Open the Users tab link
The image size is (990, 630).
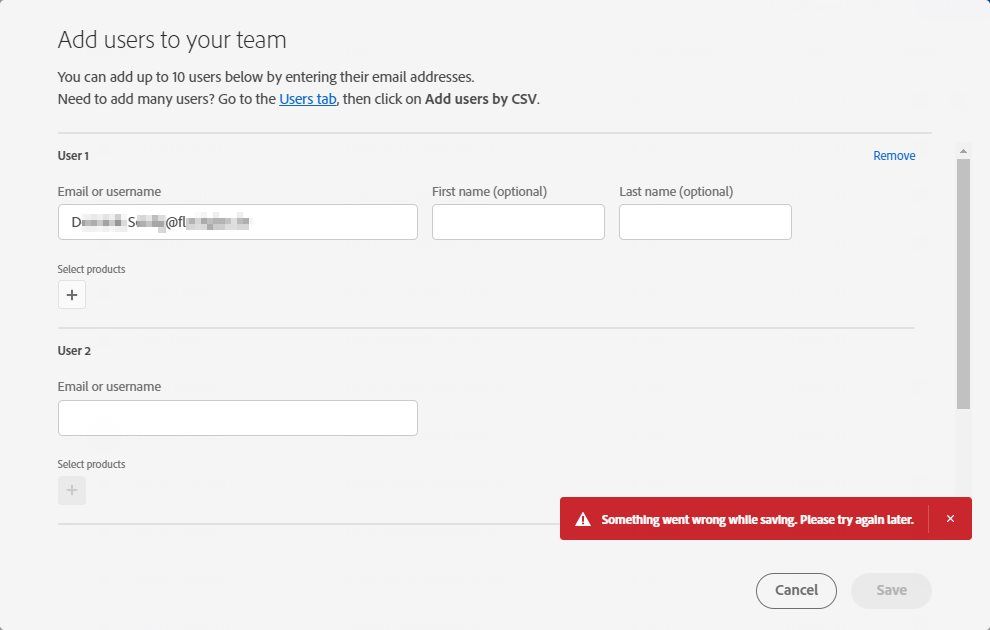pos(308,99)
